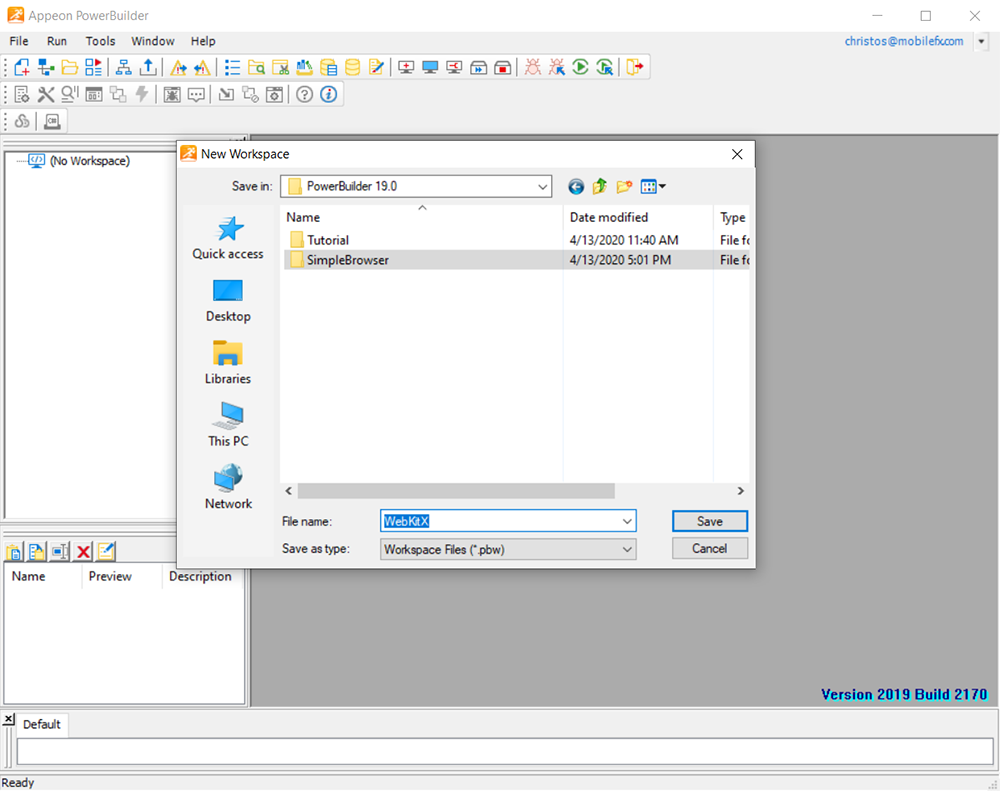Viewport: 1000px width, 791px height.
Task: Click the Edit file pencil toolbar icon
Action: [376, 67]
